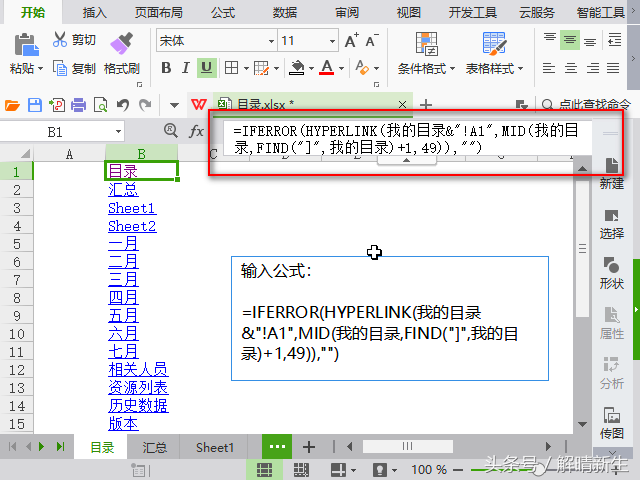Click the Print icon

[78, 105]
